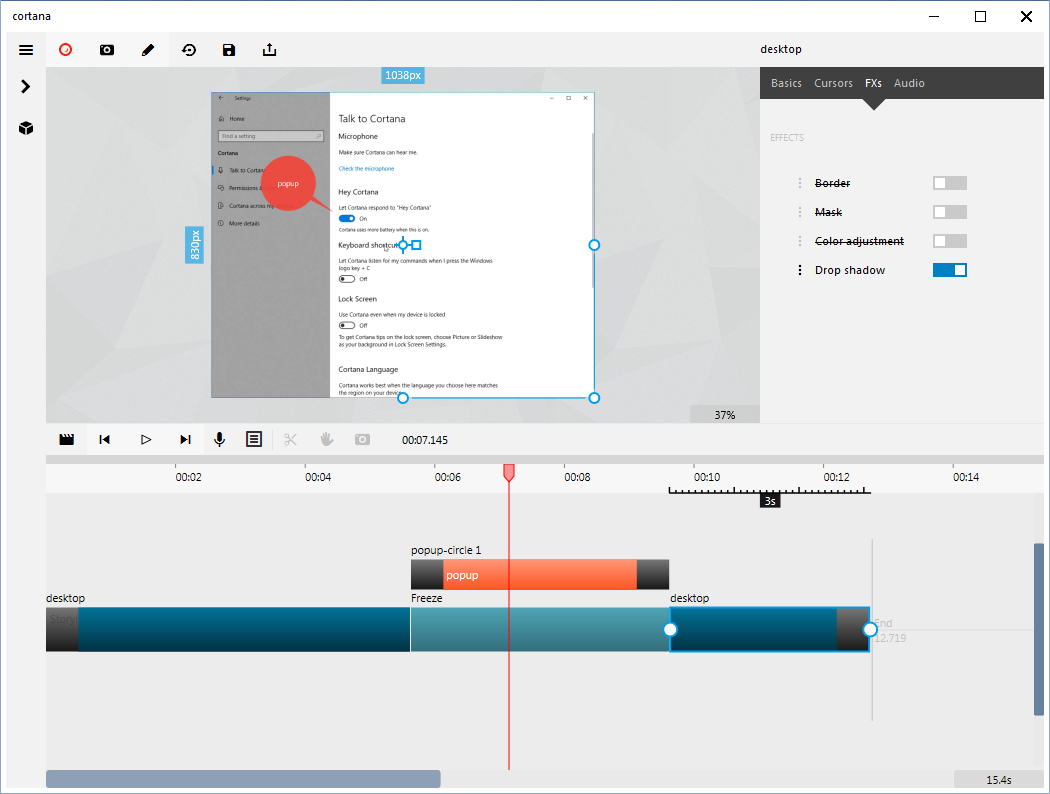
Task: Select the first desktop clip on the timeline
Action: (x=228, y=629)
